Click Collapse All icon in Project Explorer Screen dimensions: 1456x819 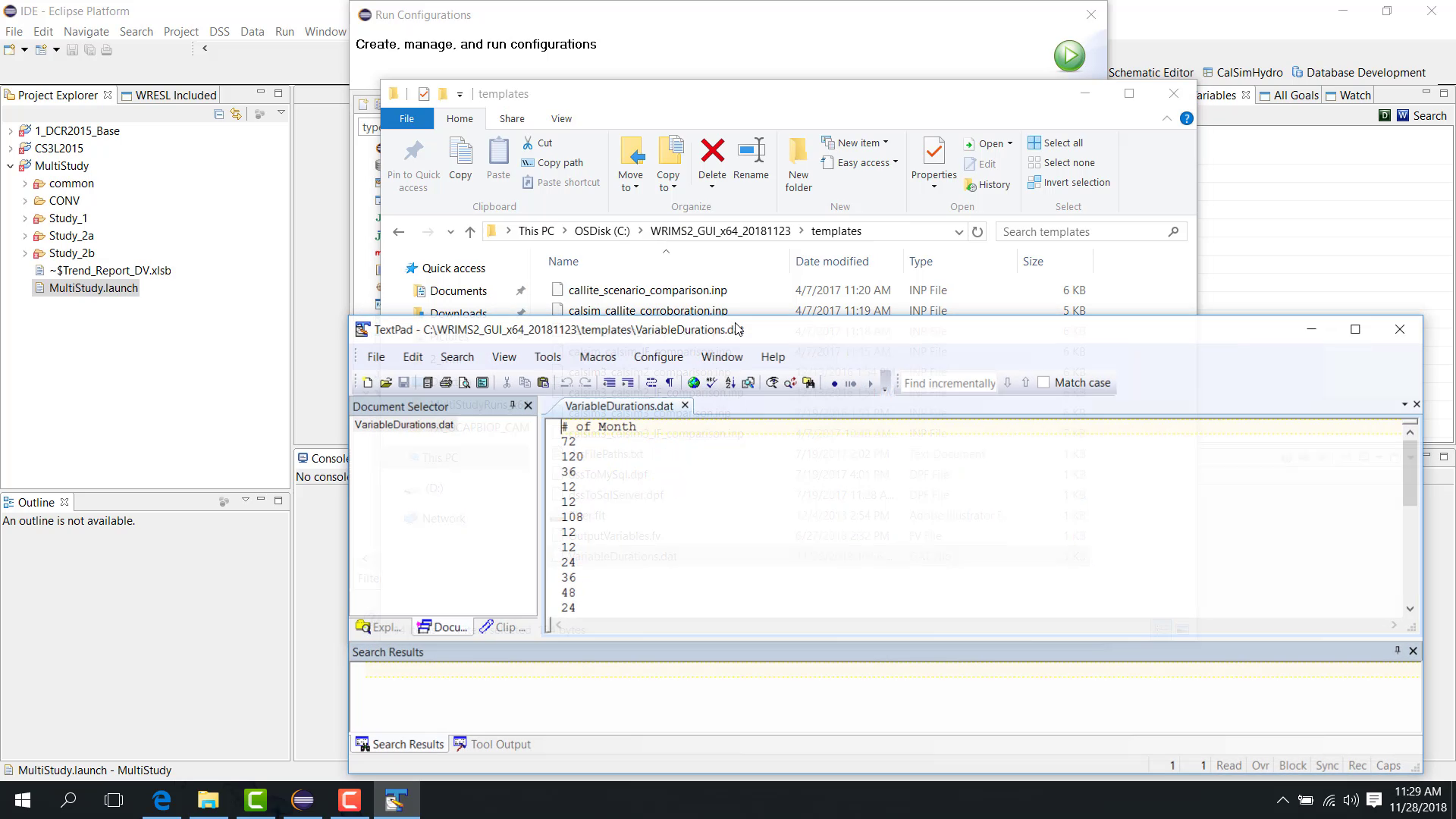218,114
